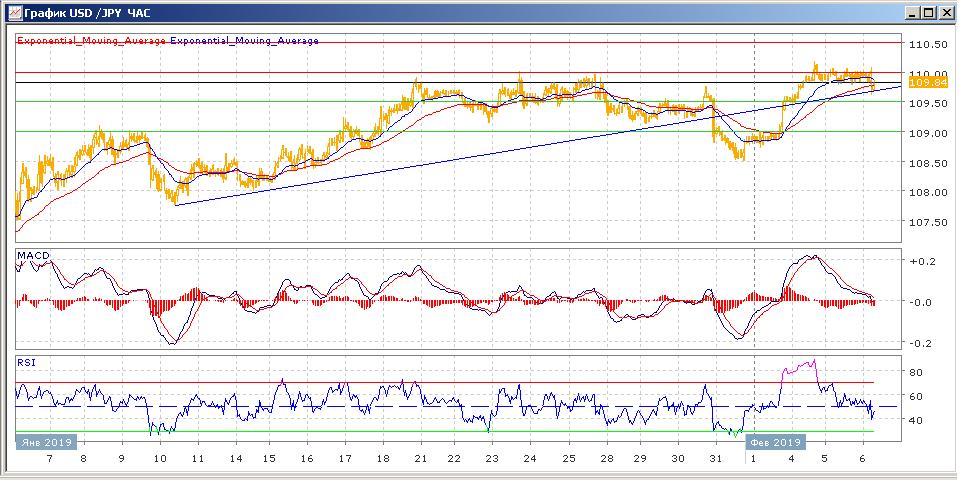Click date label 21 on time axis
This screenshot has height=480, width=959.
[420, 459]
